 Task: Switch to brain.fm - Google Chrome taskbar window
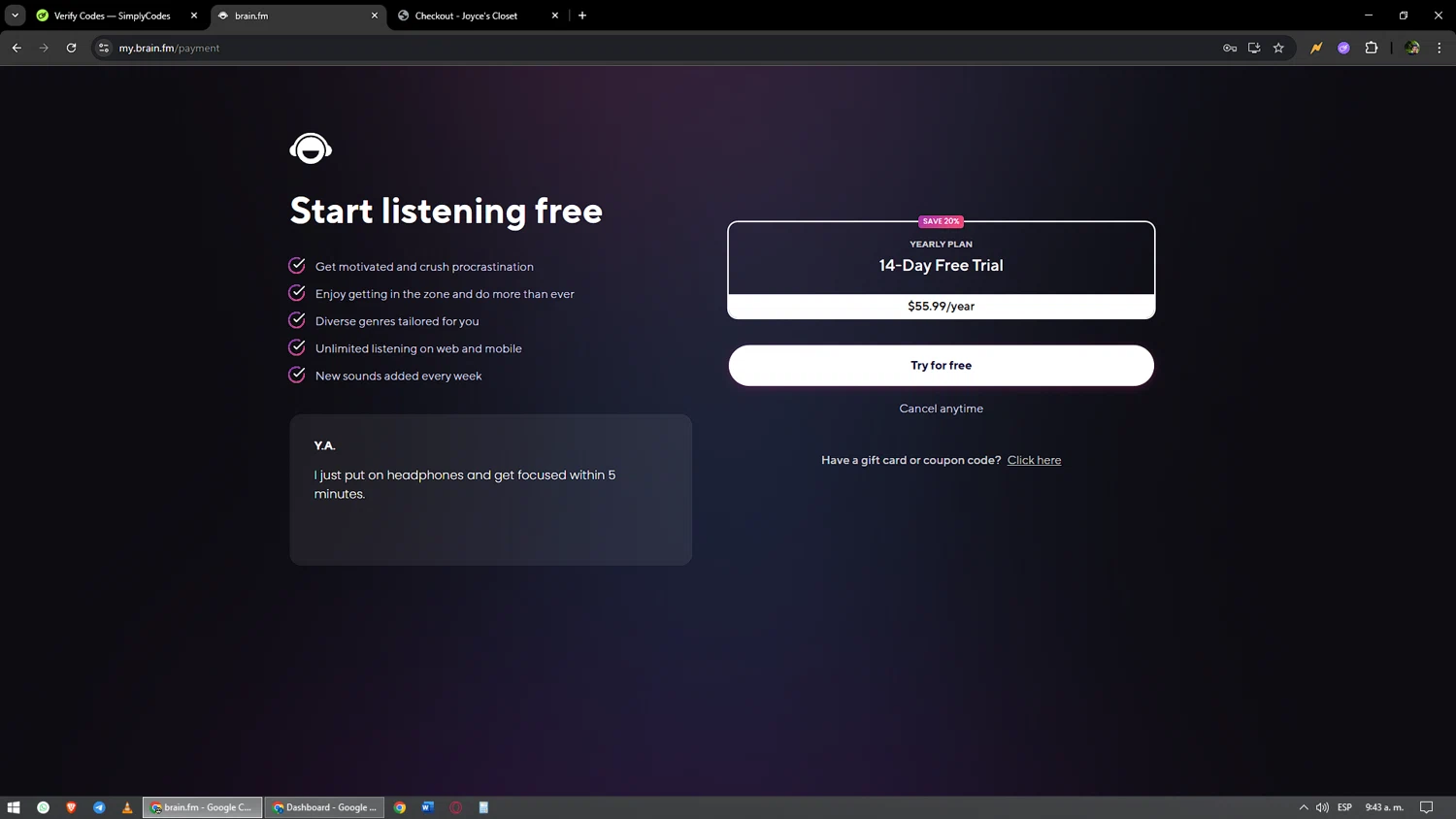(203, 807)
